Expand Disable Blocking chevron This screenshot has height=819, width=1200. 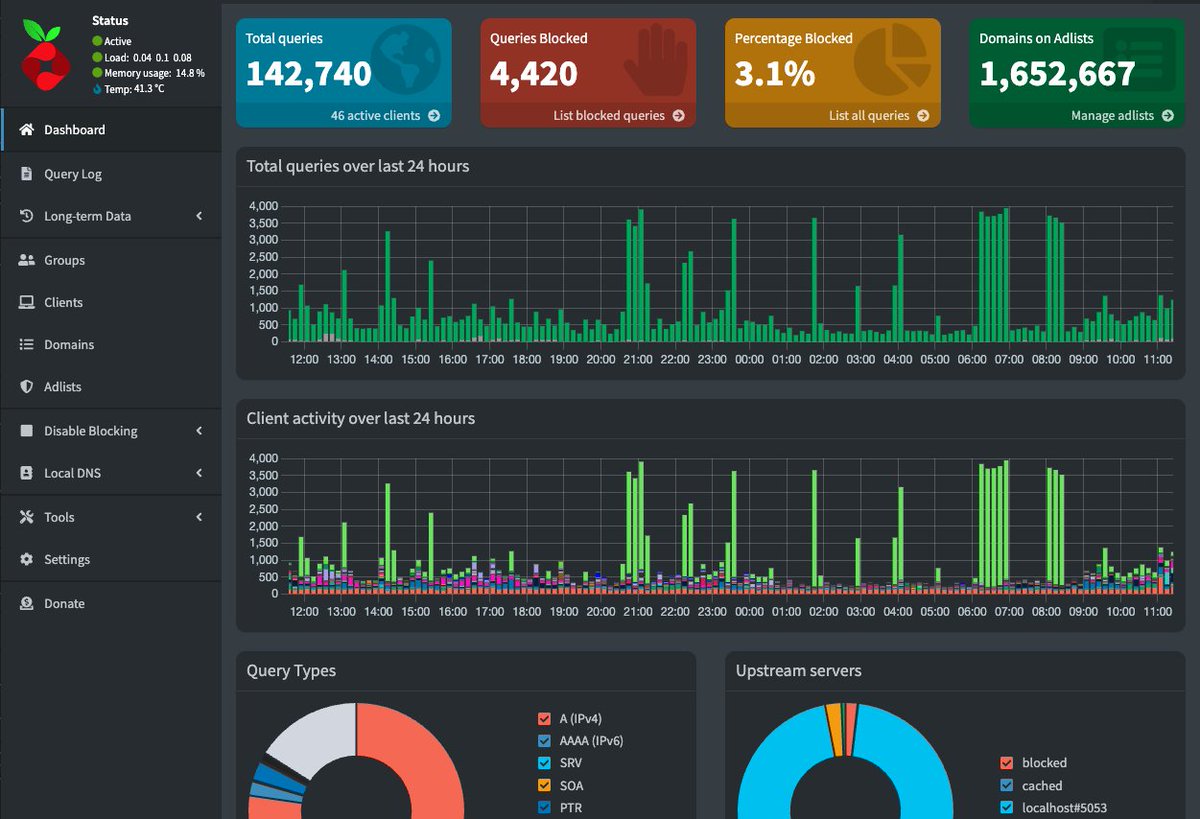click(199, 431)
